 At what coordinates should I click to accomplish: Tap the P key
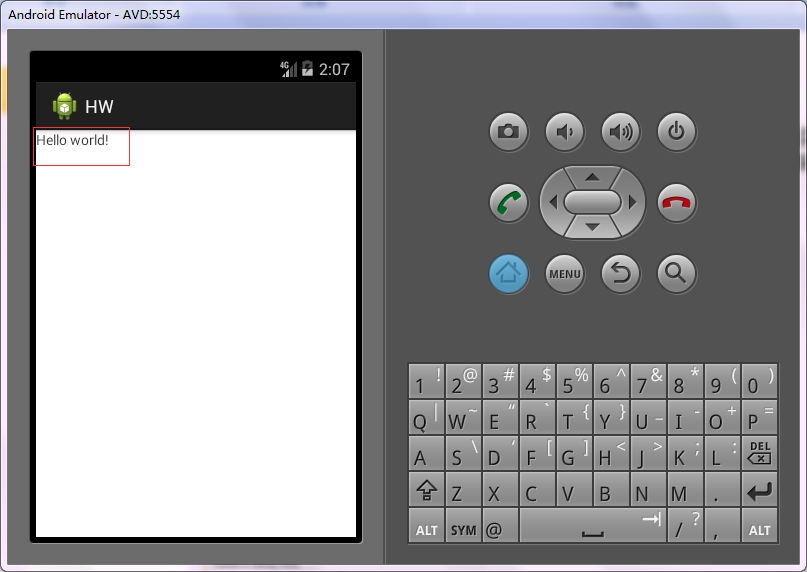(760, 417)
